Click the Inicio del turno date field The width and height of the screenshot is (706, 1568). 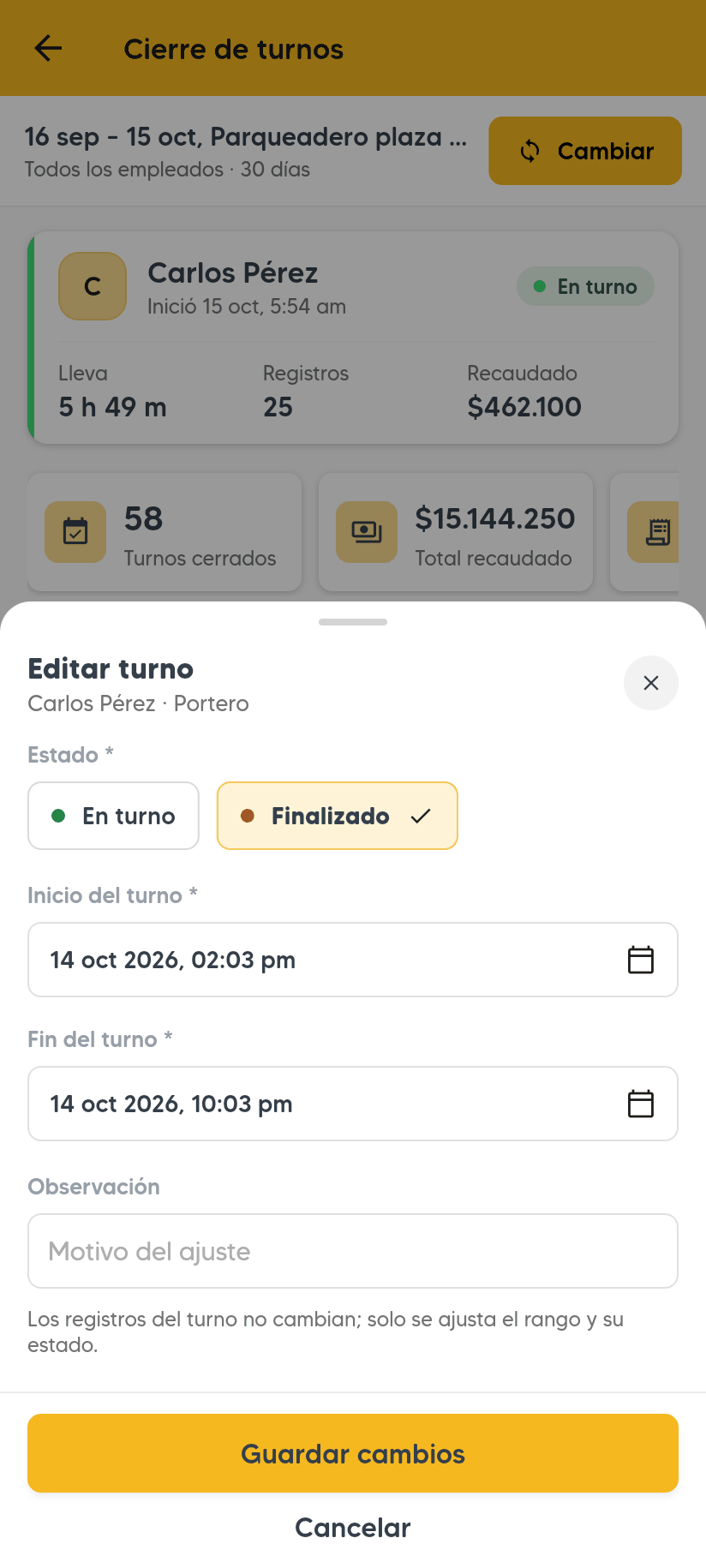(353, 960)
